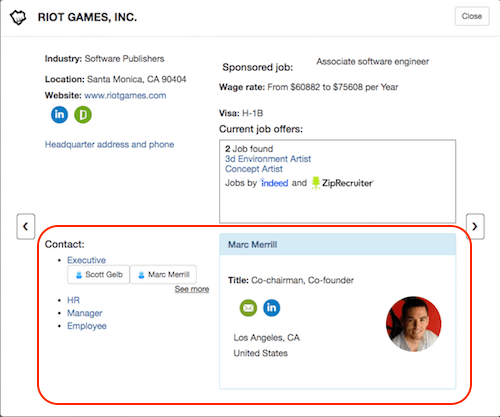Select Marc Merrill contact button

pos(163,275)
